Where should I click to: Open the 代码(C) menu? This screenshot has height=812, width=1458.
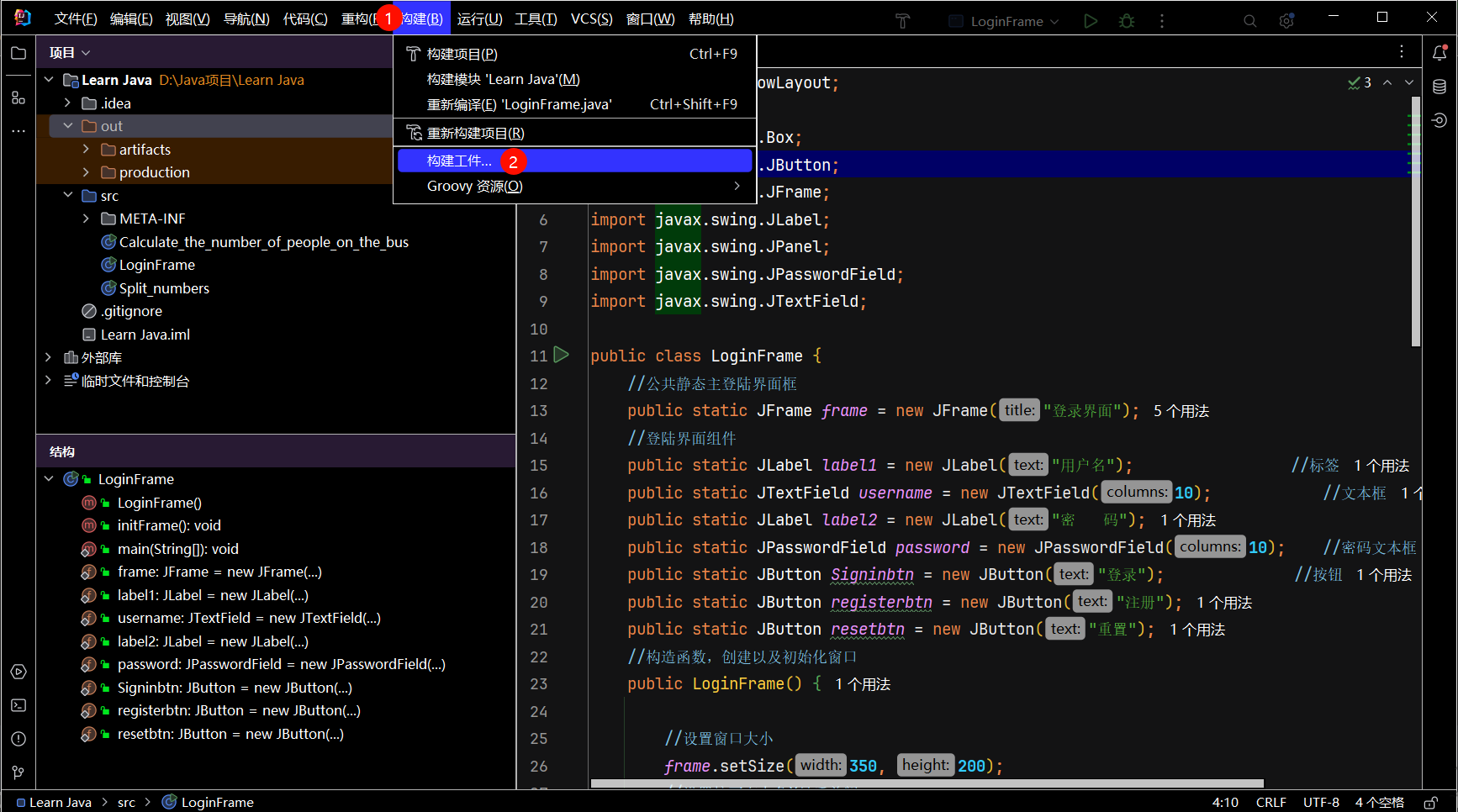pos(305,18)
